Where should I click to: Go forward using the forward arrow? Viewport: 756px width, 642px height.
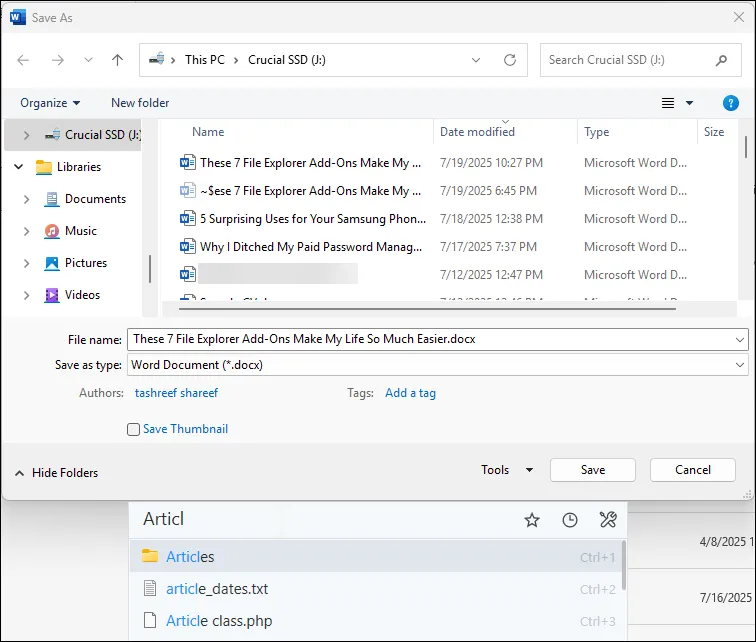click(x=58, y=60)
